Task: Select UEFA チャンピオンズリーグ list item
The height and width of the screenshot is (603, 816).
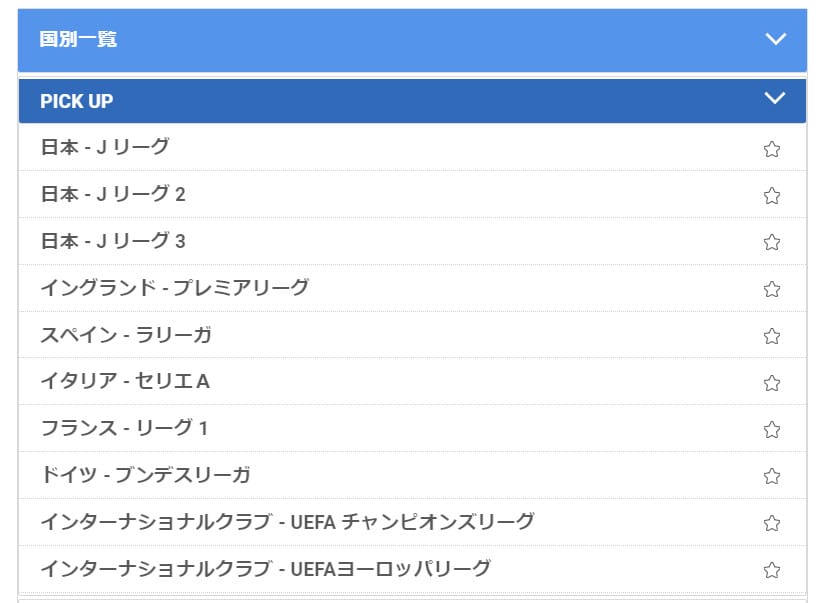Action: [x=287, y=522]
